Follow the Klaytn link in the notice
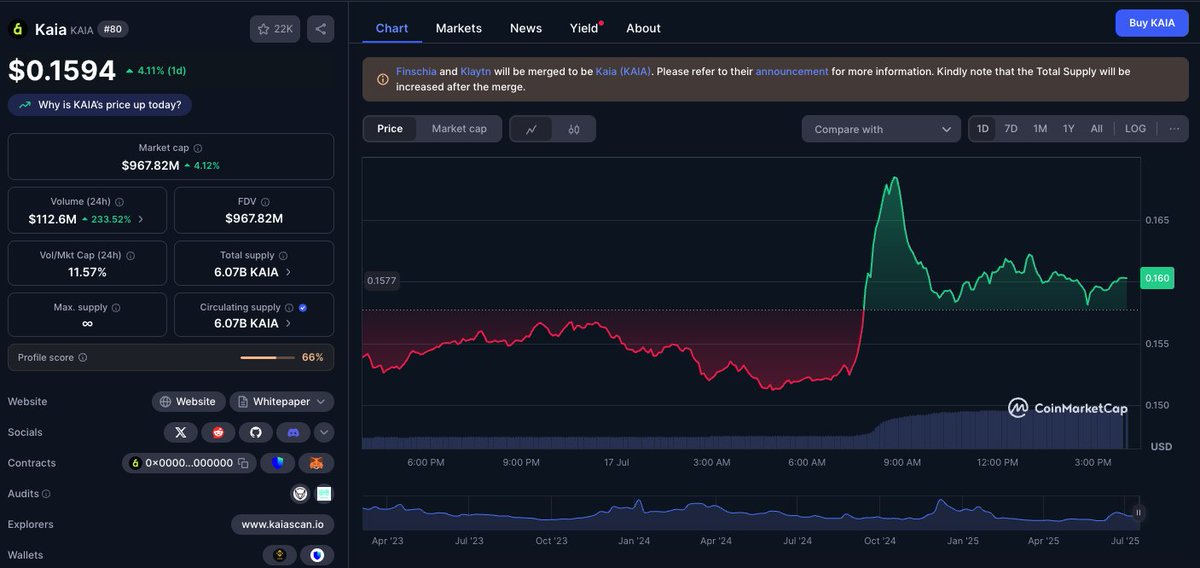The image size is (1200, 568). point(476,72)
